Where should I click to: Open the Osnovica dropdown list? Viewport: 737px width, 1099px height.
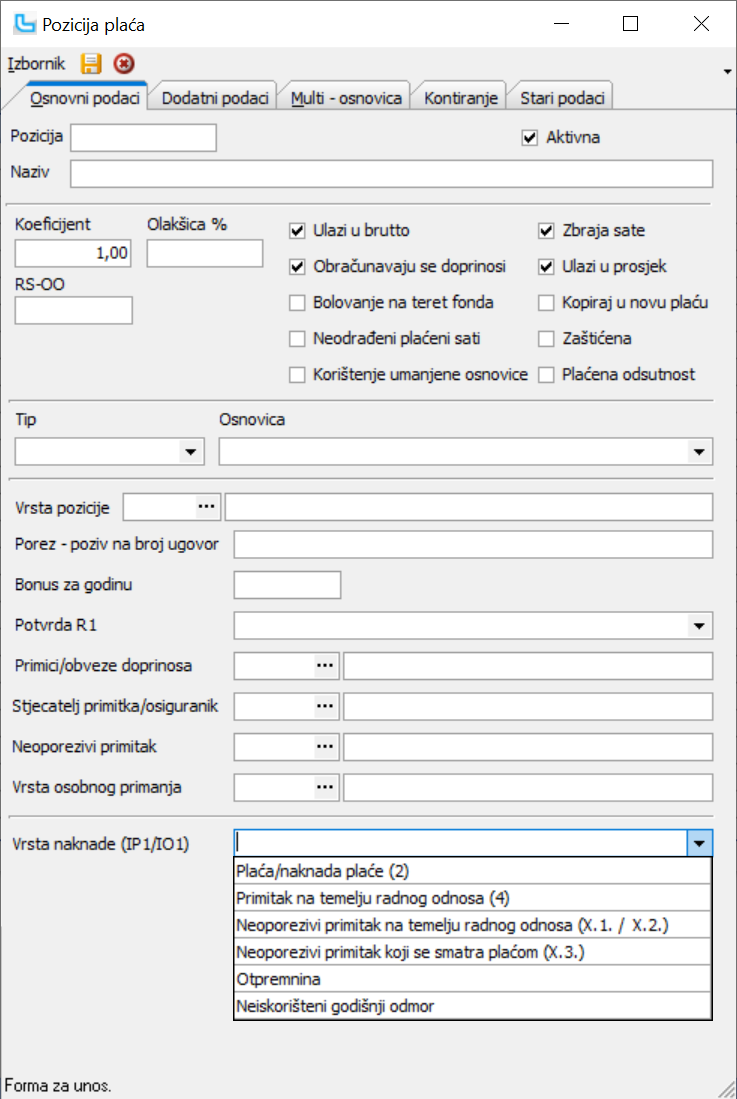click(x=699, y=453)
